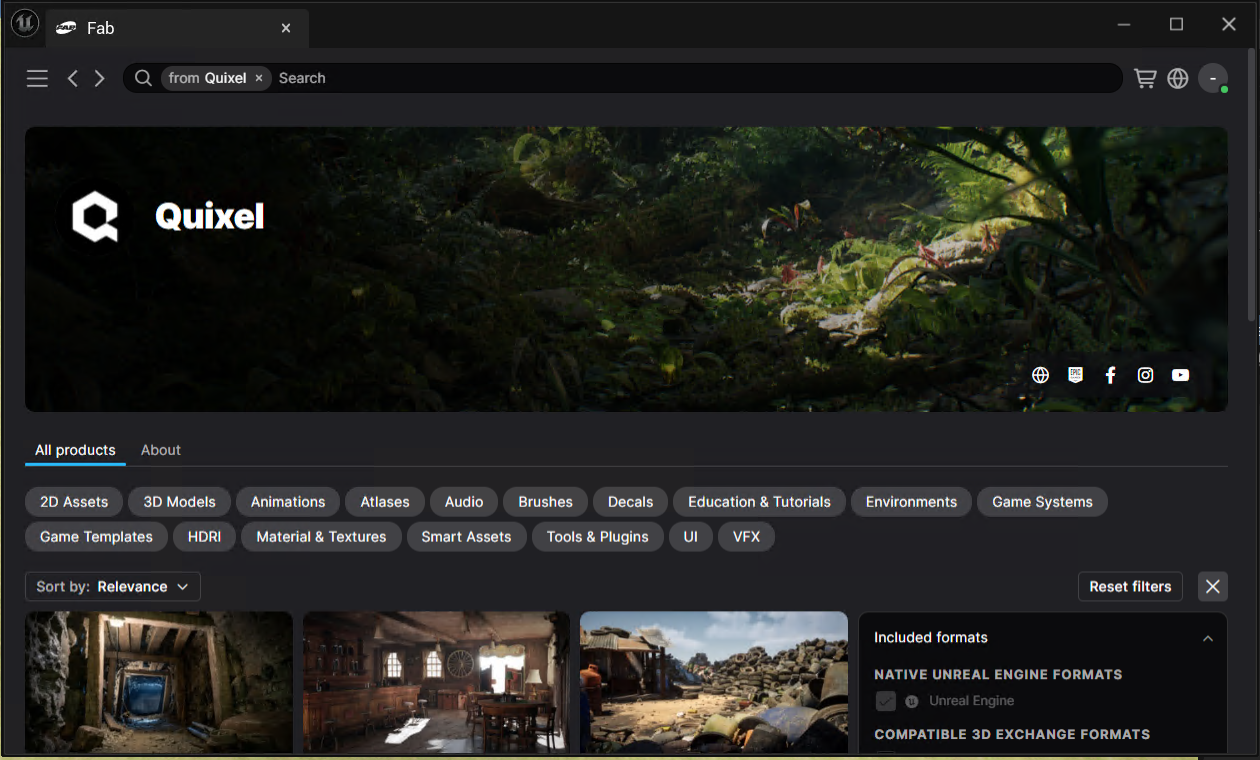Click 'COMPATIBLE 3D EXCHANGE FORMATS' heading
1260x760 pixels.
[1012, 734]
